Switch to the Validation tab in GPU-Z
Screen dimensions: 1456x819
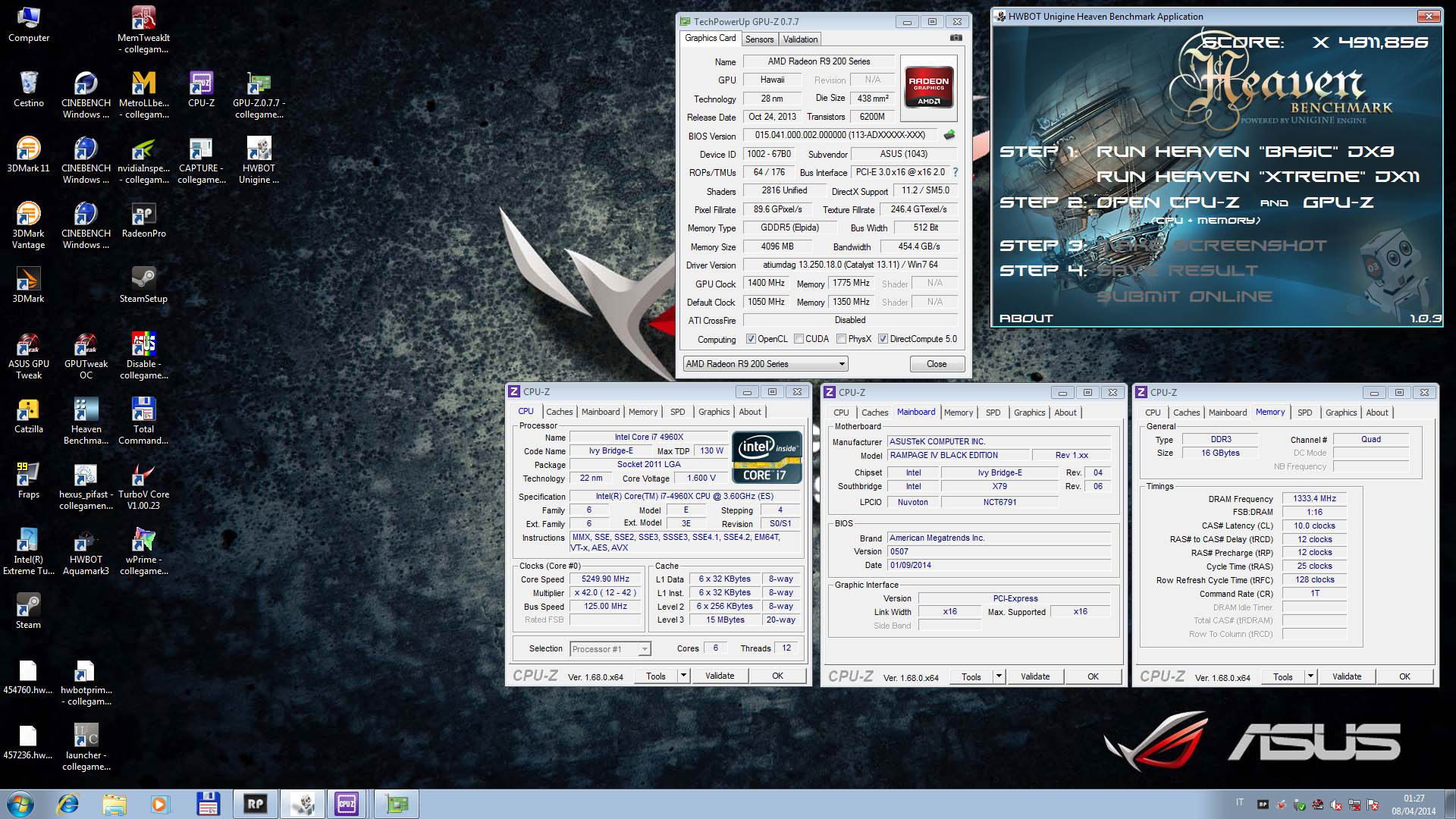coord(800,39)
